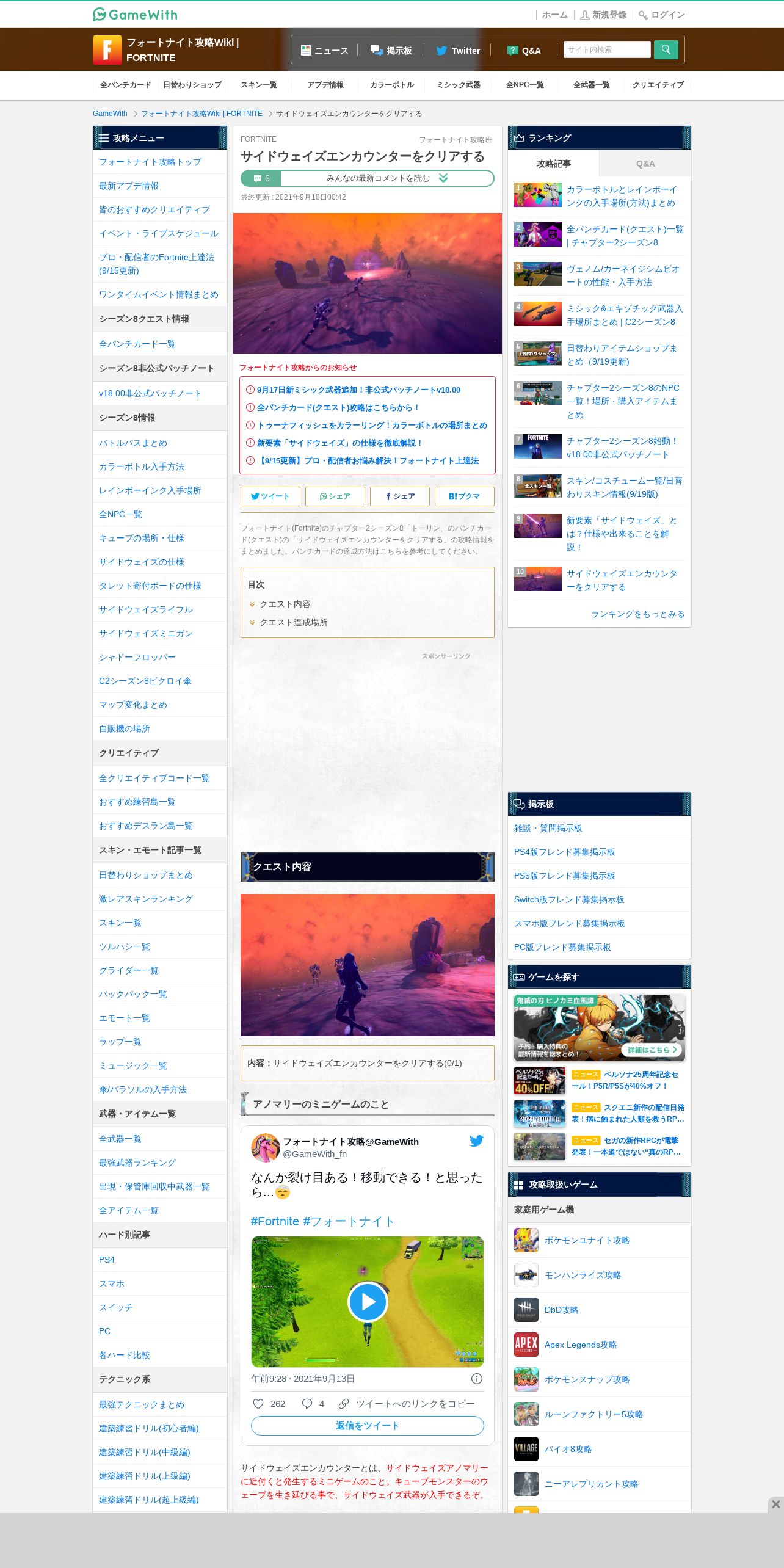Viewport: 784px width, 1568px height.
Task: Open notice 9月17日新ミシック武器追加 link
Action: [358, 390]
